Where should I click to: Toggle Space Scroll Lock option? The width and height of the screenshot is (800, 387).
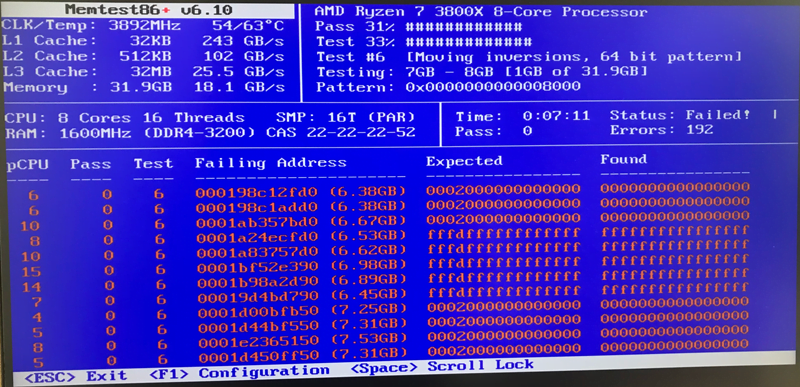pos(442,366)
